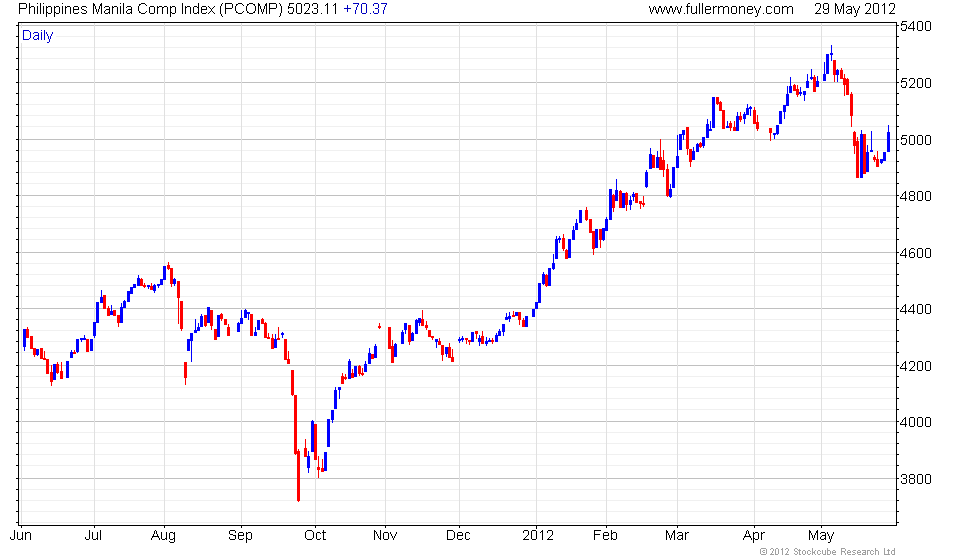Click the 5000 price axis label

point(916,140)
